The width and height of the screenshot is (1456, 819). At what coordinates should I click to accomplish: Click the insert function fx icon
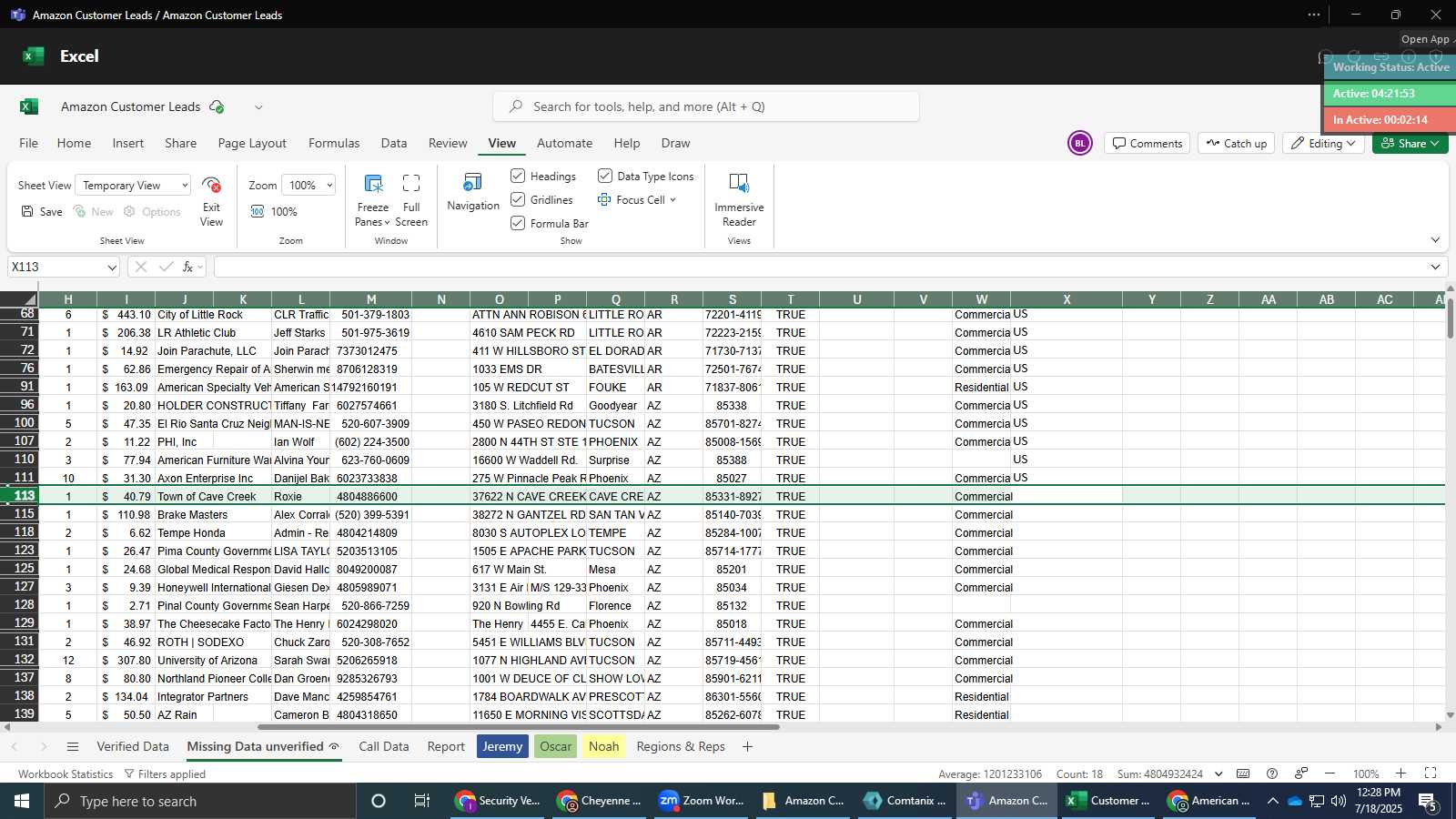click(x=187, y=267)
